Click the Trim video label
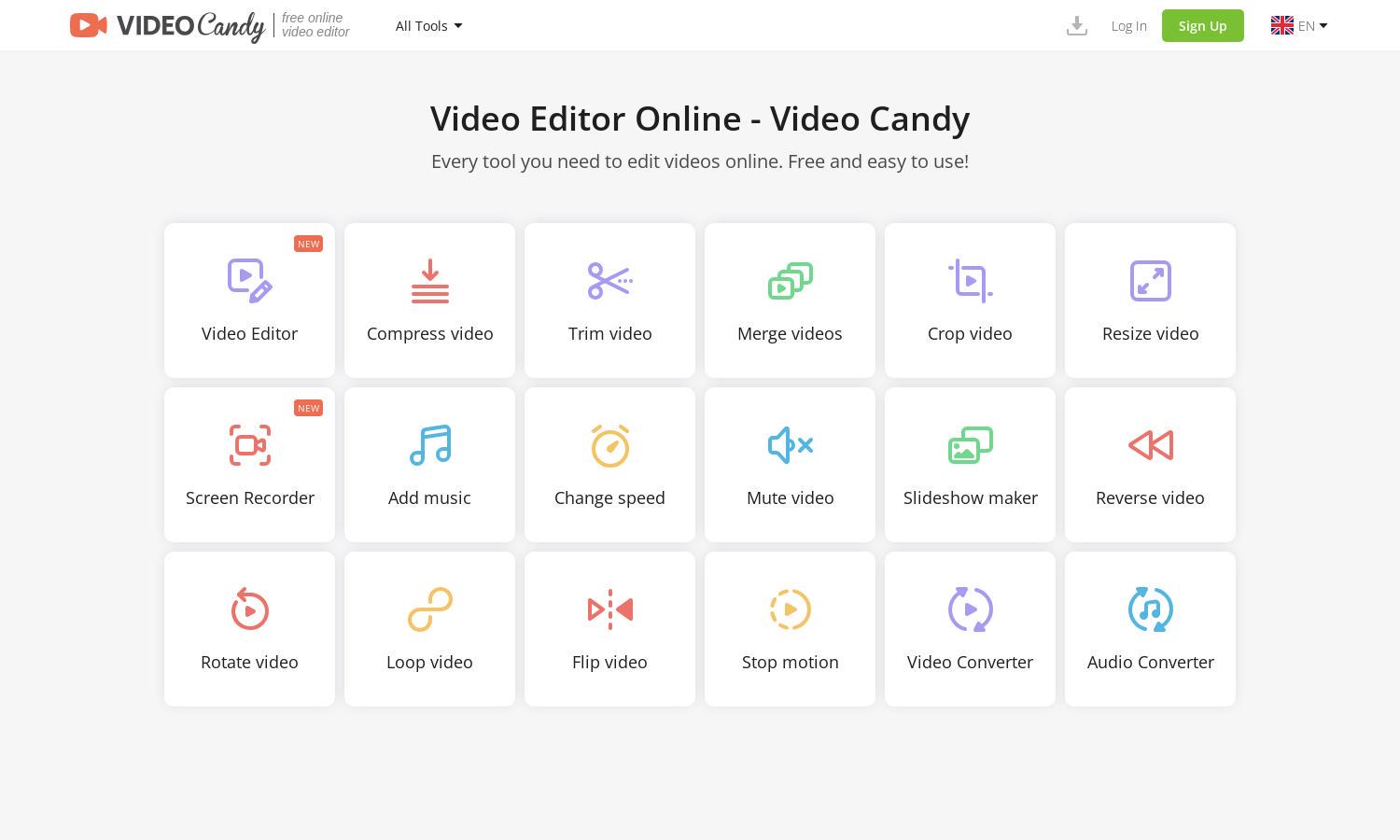 click(610, 334)
